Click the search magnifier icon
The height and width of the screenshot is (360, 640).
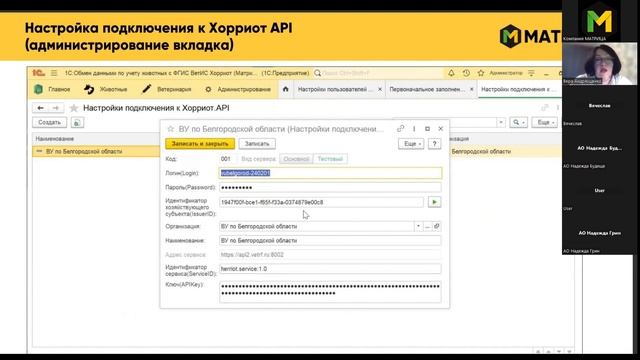pos(318,73)
